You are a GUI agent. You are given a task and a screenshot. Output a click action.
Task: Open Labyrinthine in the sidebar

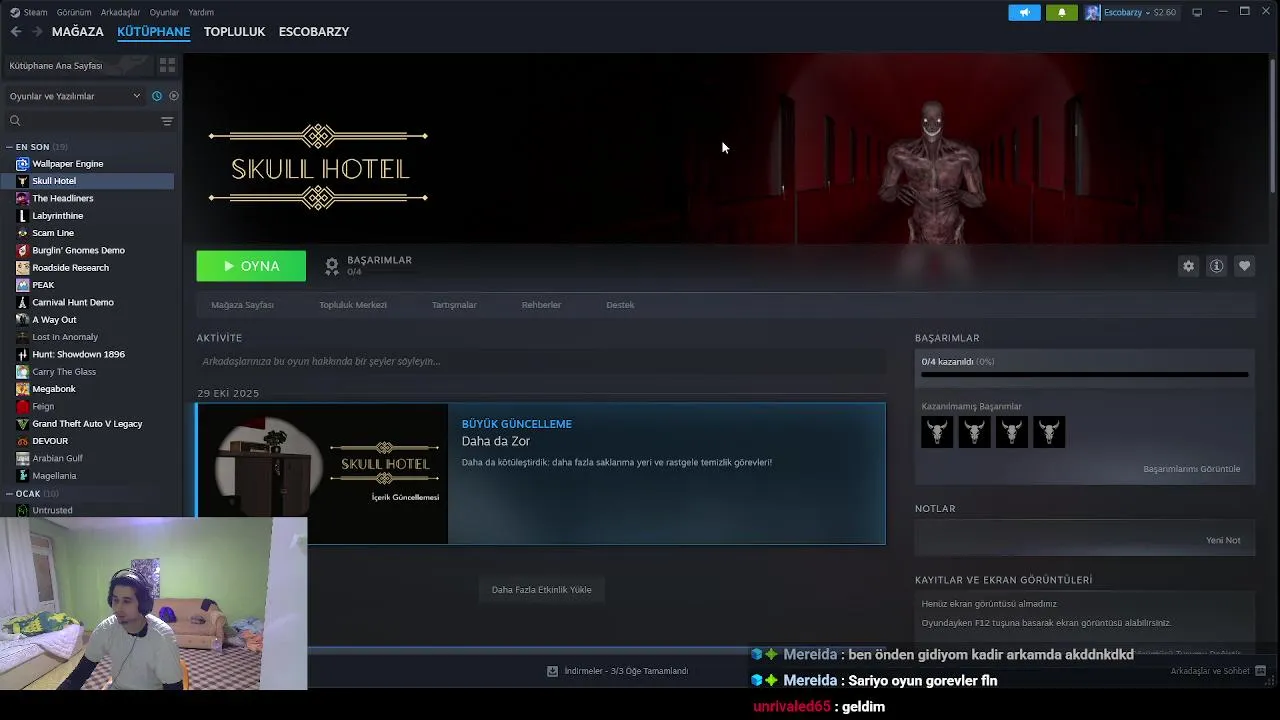[57, 216]
